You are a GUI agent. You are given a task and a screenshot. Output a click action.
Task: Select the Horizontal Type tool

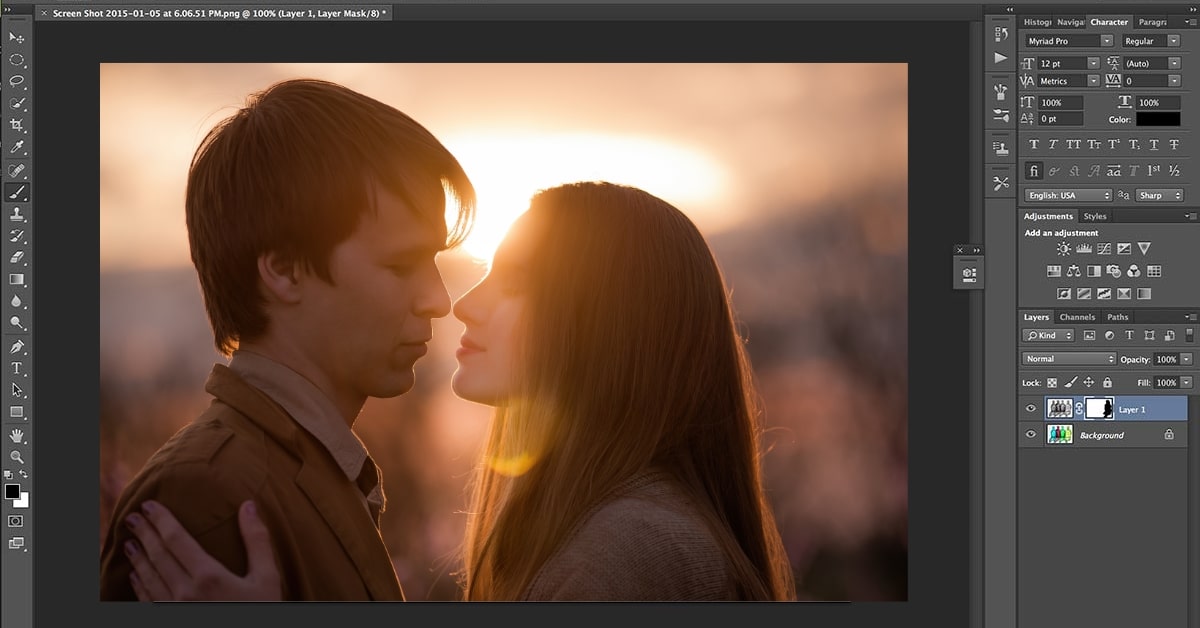point(17,368)
